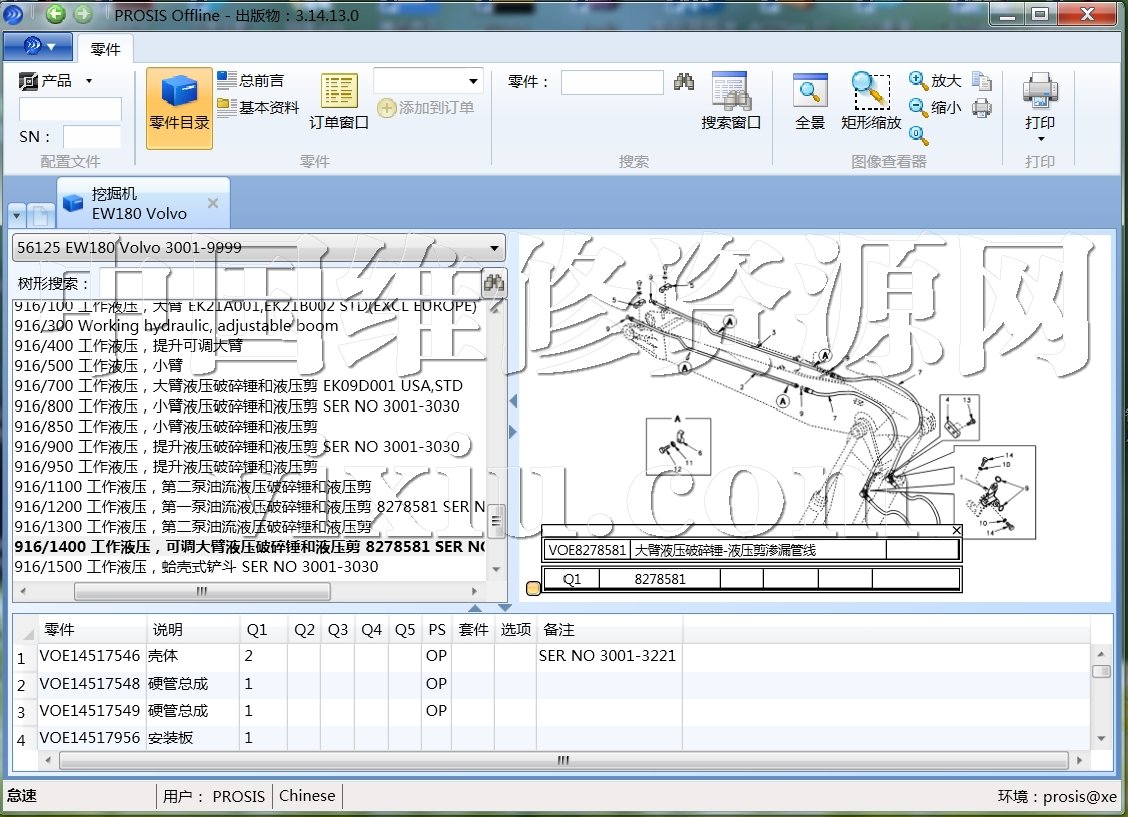Expand the 产品 product dropdown arrow
Image resolution: width=1128 pixels, height=817 pixels.
[89, 81]
